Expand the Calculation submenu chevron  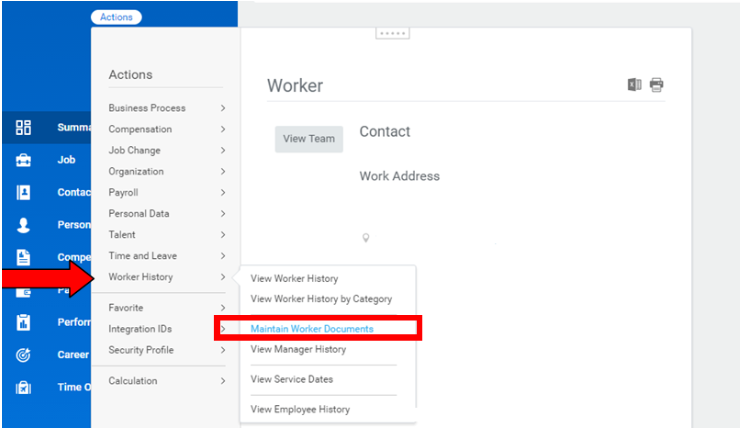tap(223, 381)
